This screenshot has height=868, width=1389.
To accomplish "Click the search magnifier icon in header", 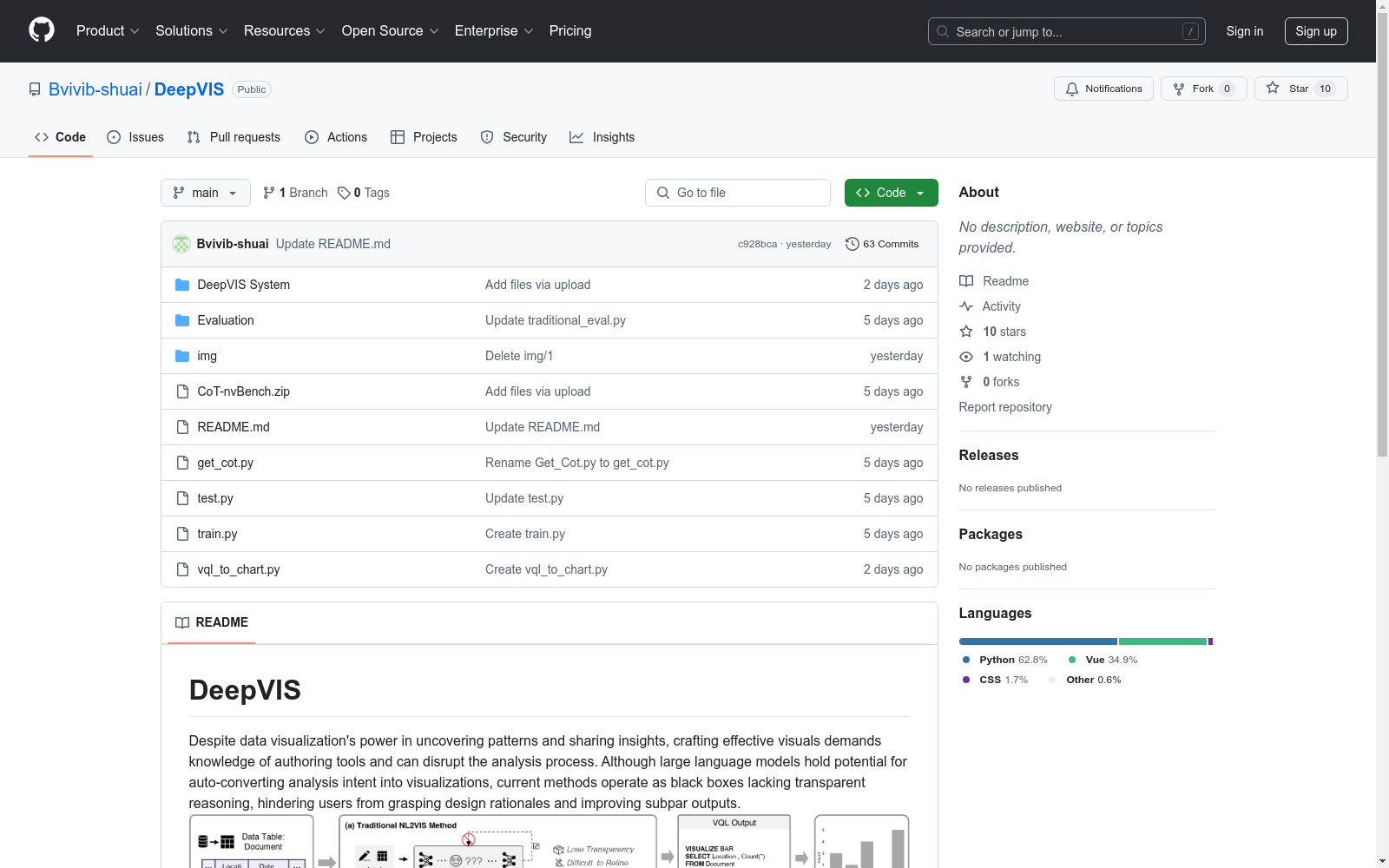I will pyautogui.click(x=943, y=31).
